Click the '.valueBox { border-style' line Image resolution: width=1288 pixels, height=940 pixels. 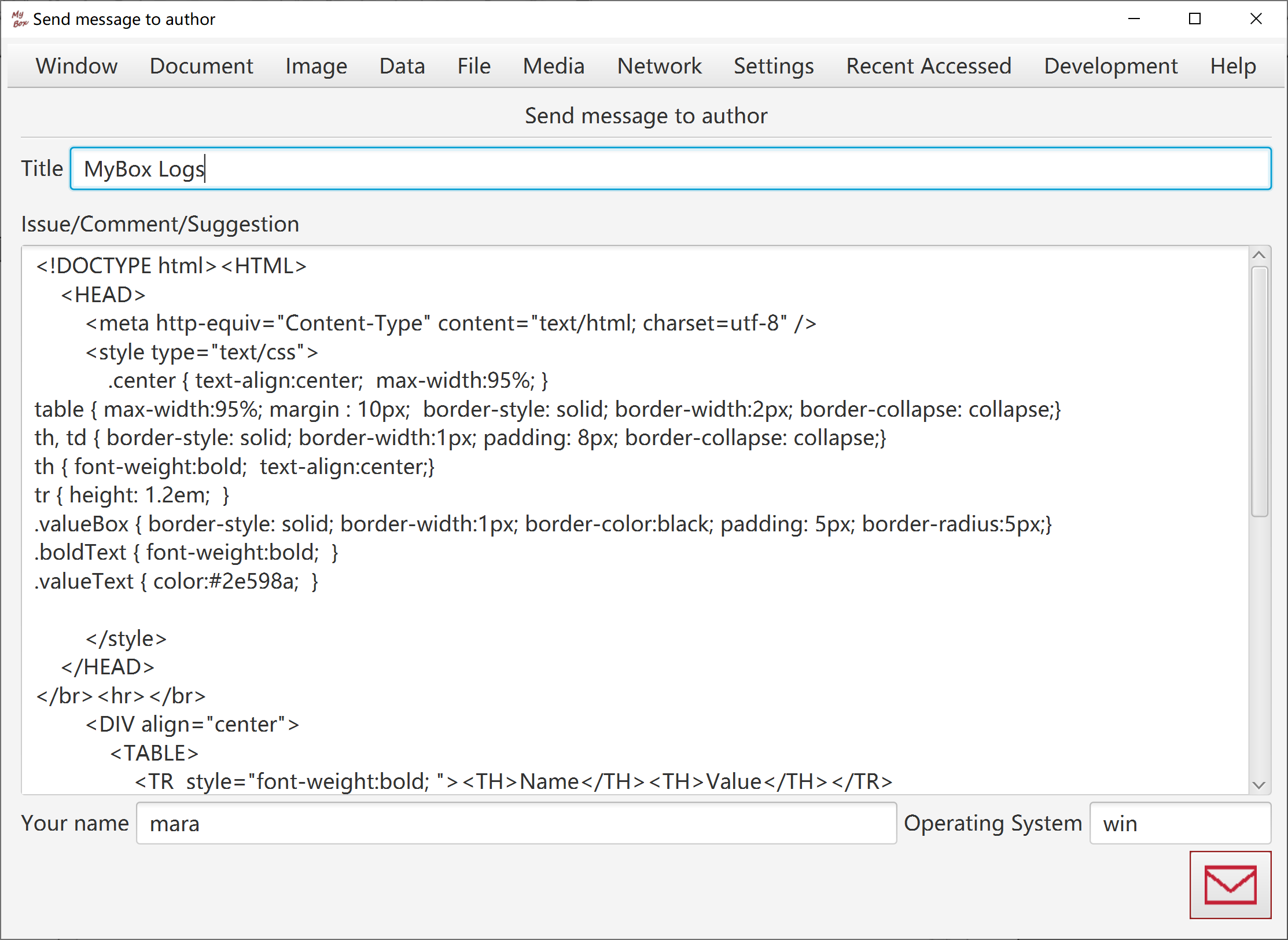[543, 524]
